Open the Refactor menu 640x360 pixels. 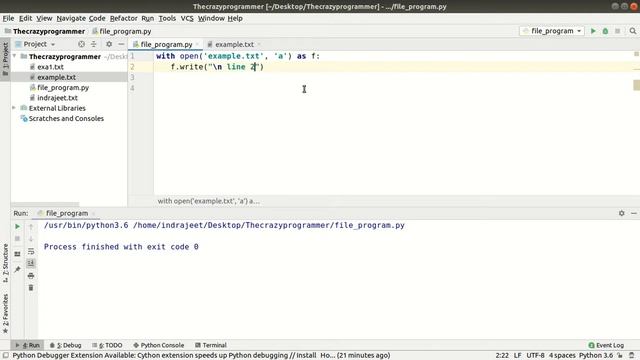124,18
